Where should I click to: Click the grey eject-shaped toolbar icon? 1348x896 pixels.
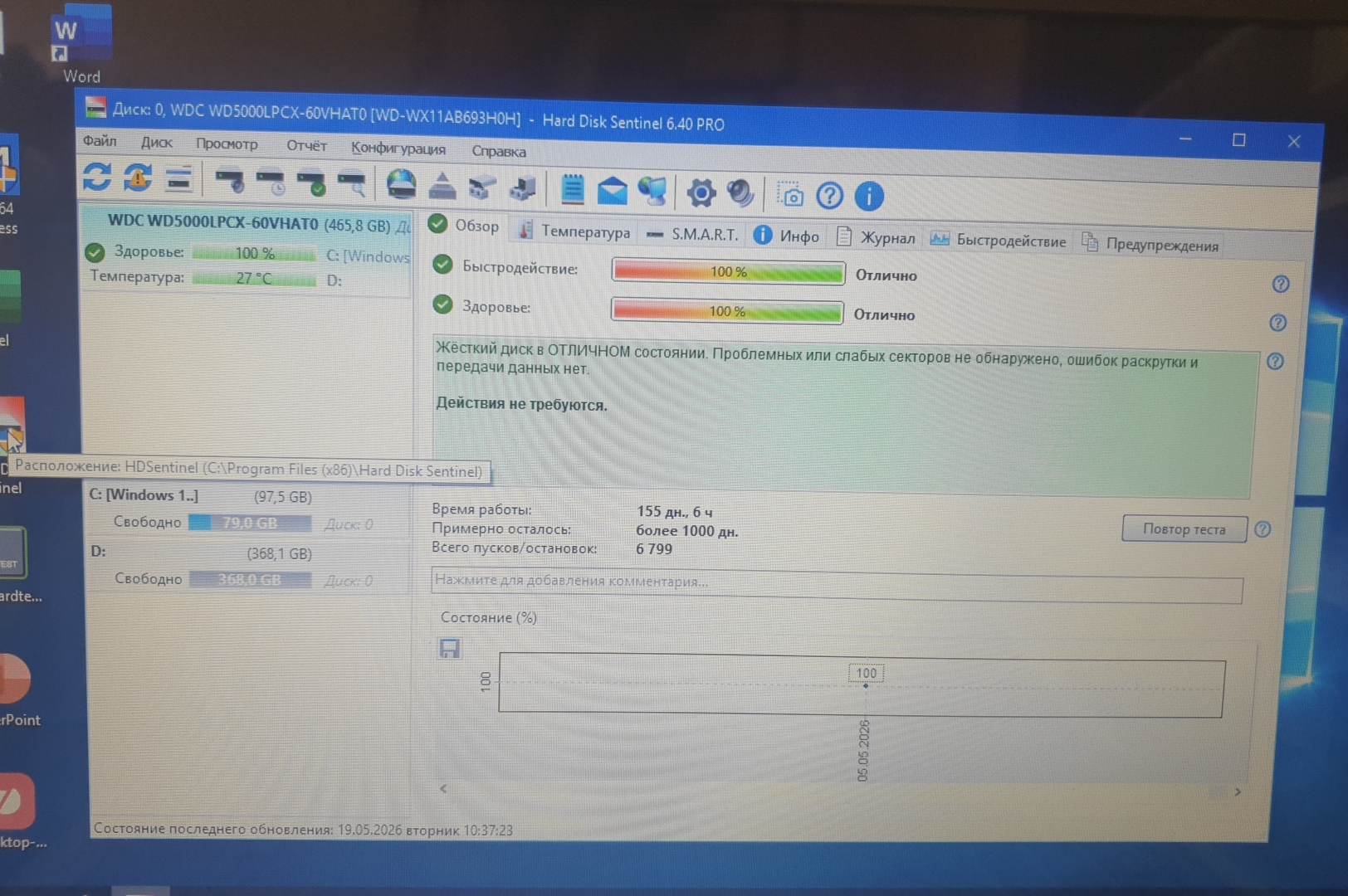tap(442, 186)
